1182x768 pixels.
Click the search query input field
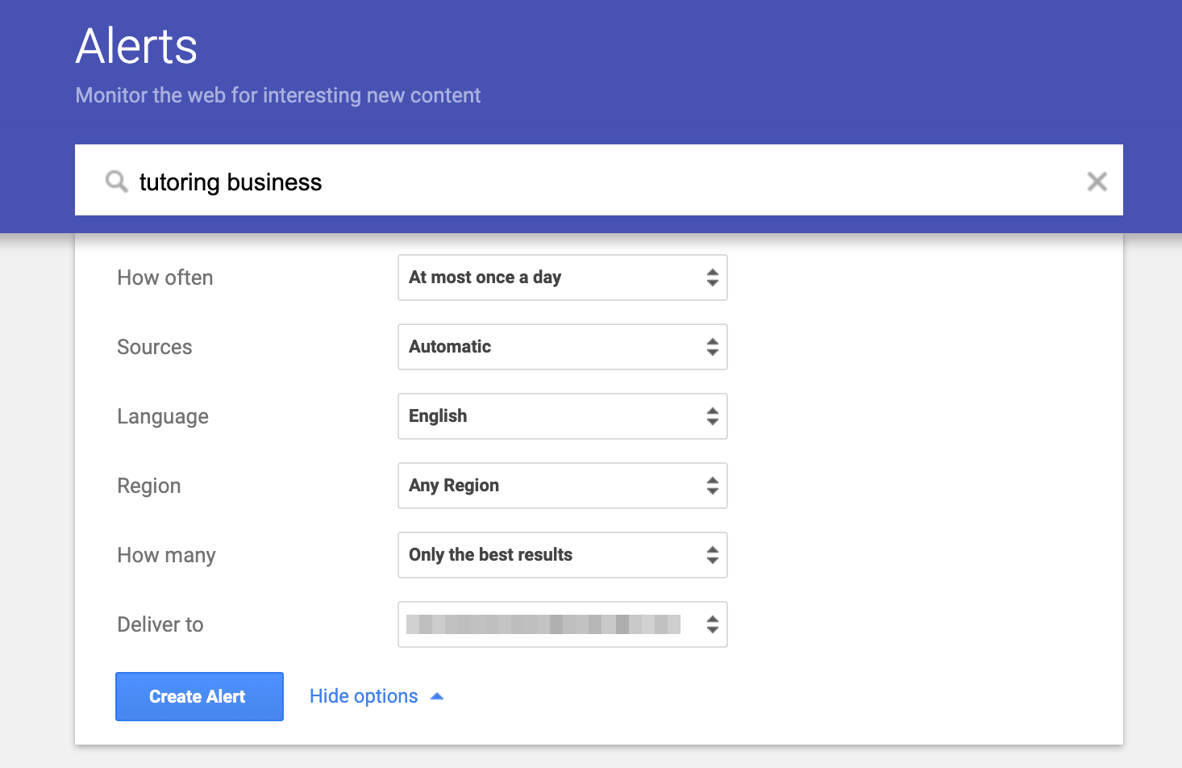pos(500,181)
